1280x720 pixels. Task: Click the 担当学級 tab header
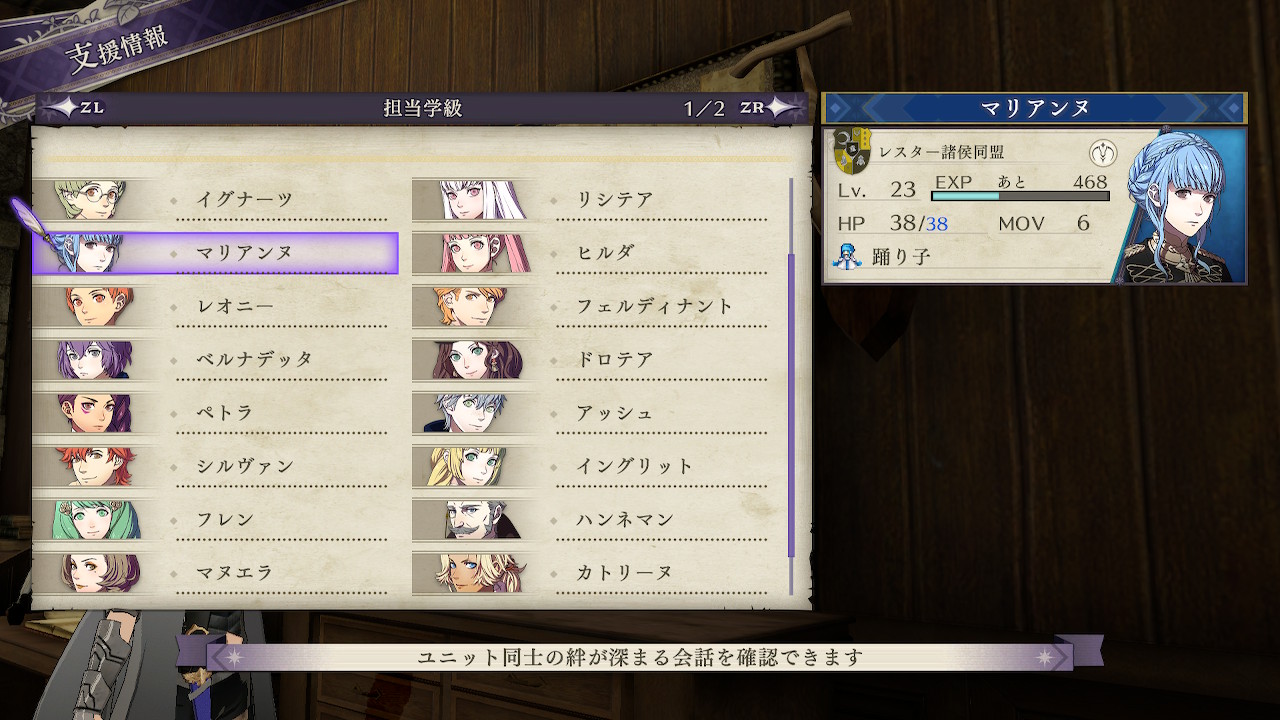pyautogui.click(x=422, y=109)
